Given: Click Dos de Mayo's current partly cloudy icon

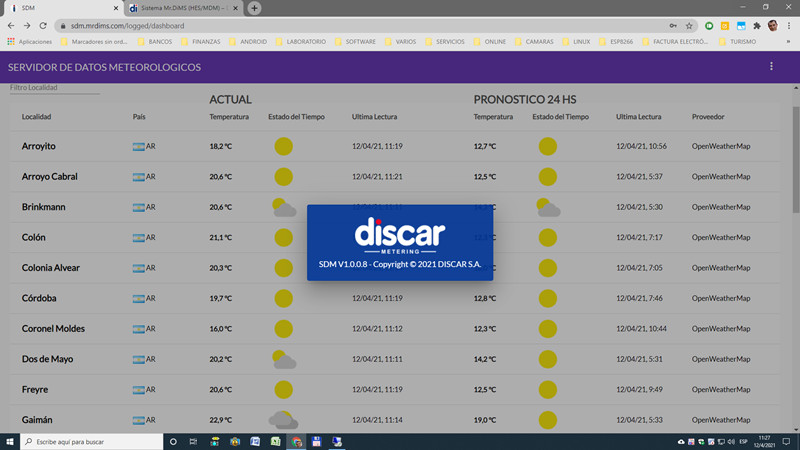Looking at the screenshot, I should click(x=284, y=359).
